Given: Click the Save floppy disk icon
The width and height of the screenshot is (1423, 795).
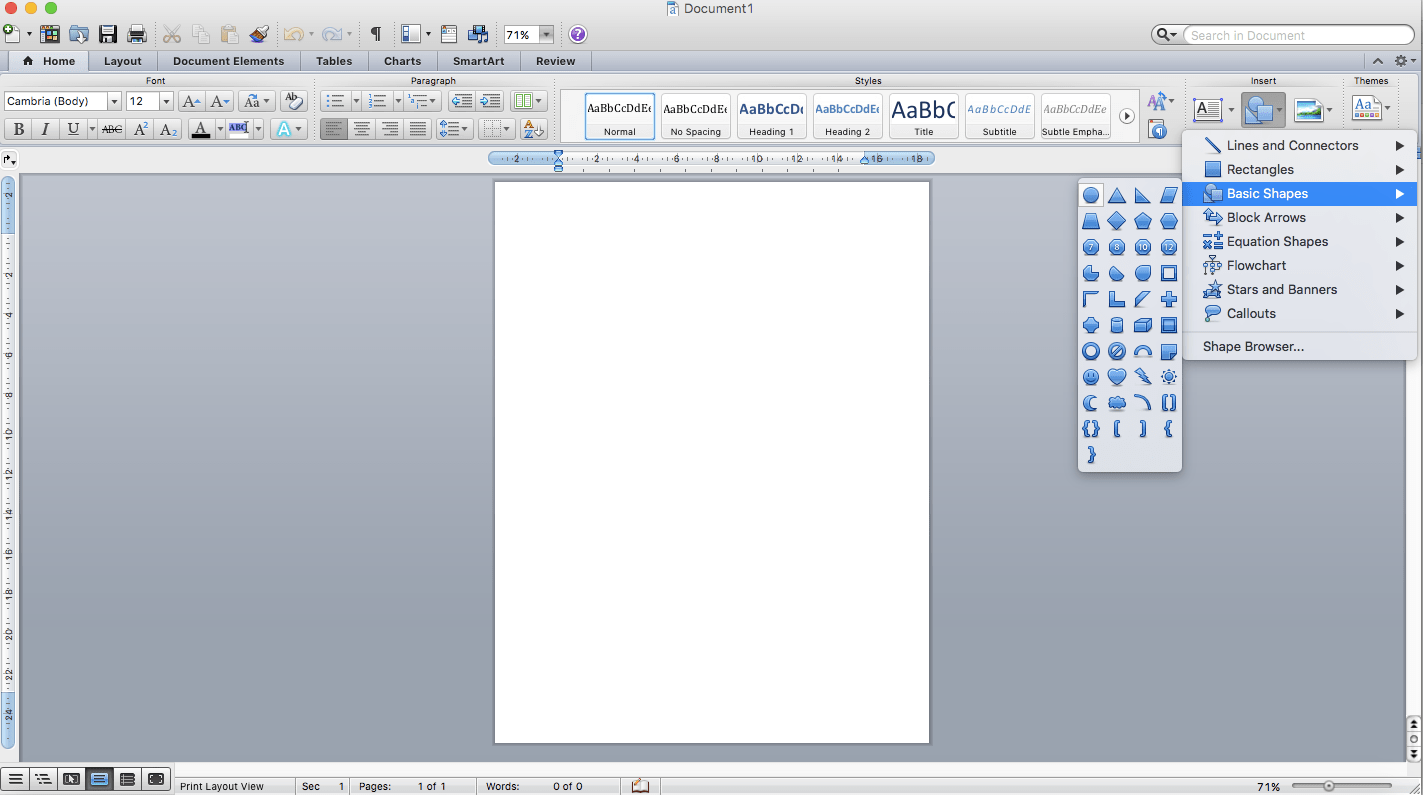Looking at the screenshot, I should tap(108, 34).
